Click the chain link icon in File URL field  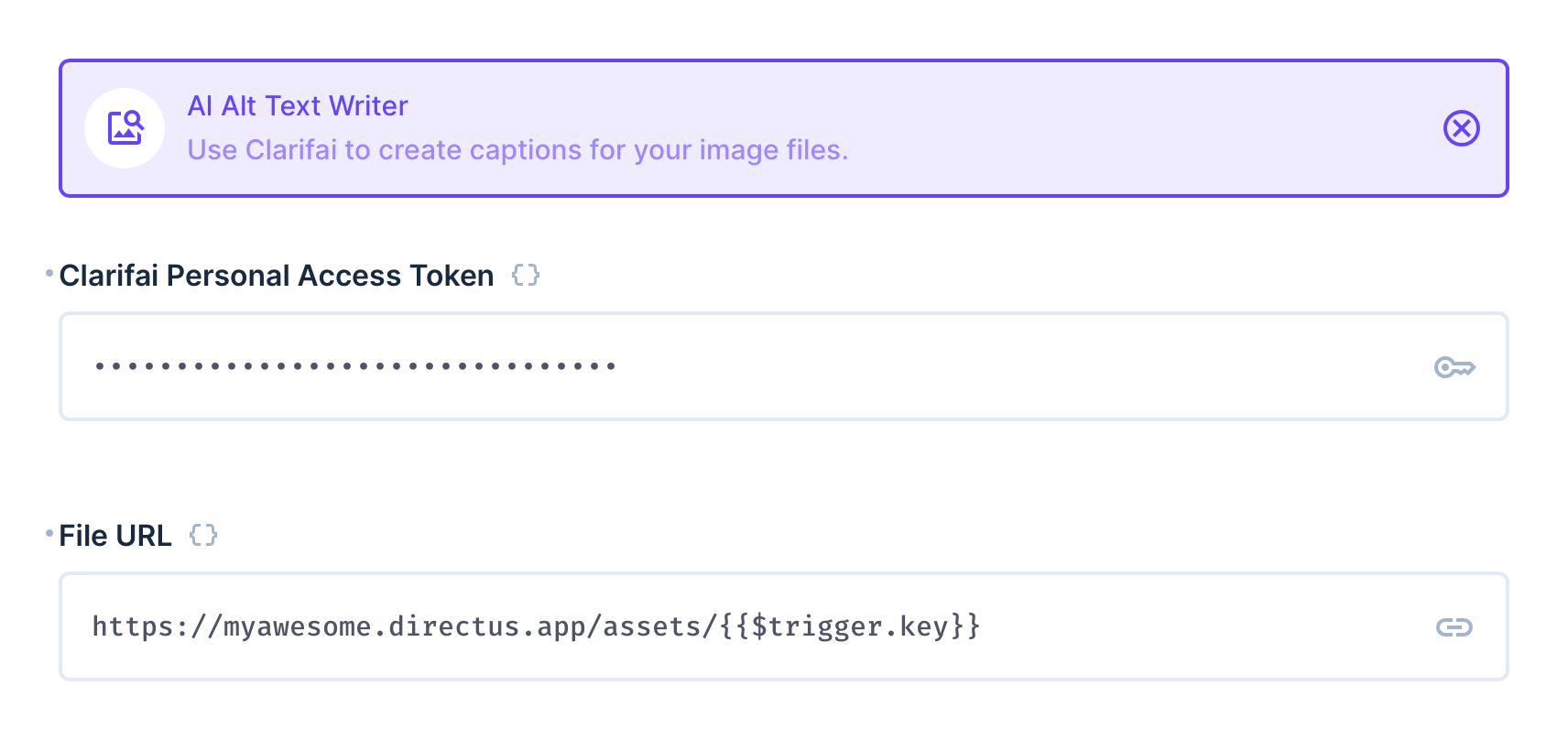[x=1454, y=627]
